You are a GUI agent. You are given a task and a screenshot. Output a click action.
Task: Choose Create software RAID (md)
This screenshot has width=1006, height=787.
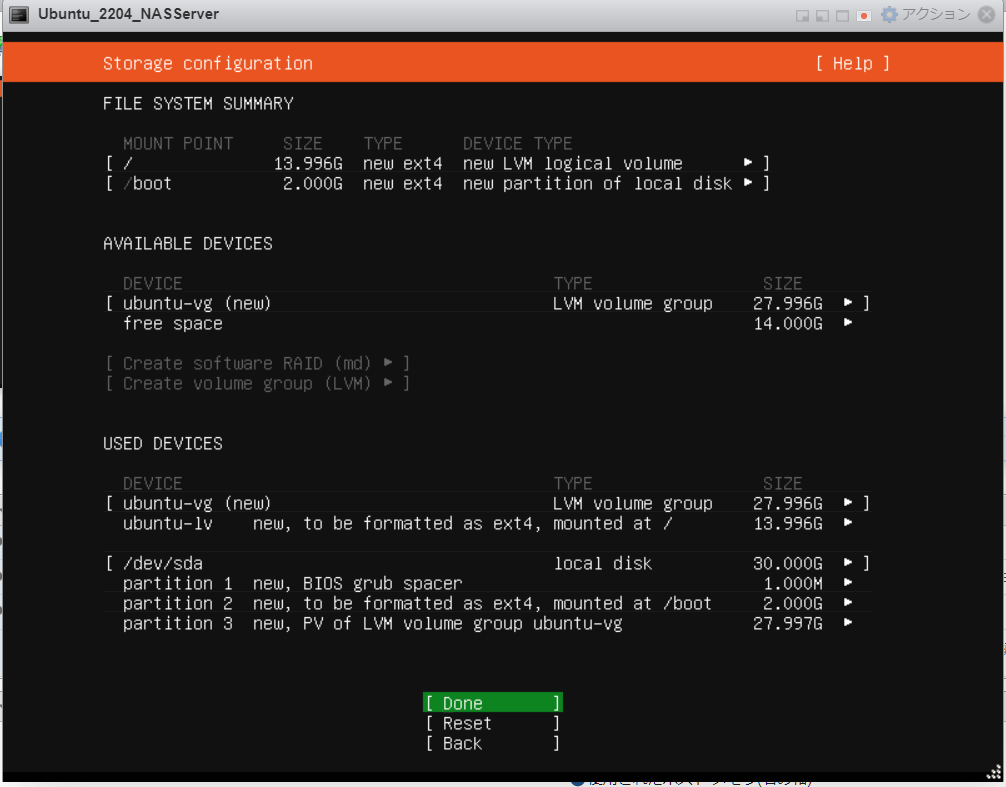click(x=257, y=364)
